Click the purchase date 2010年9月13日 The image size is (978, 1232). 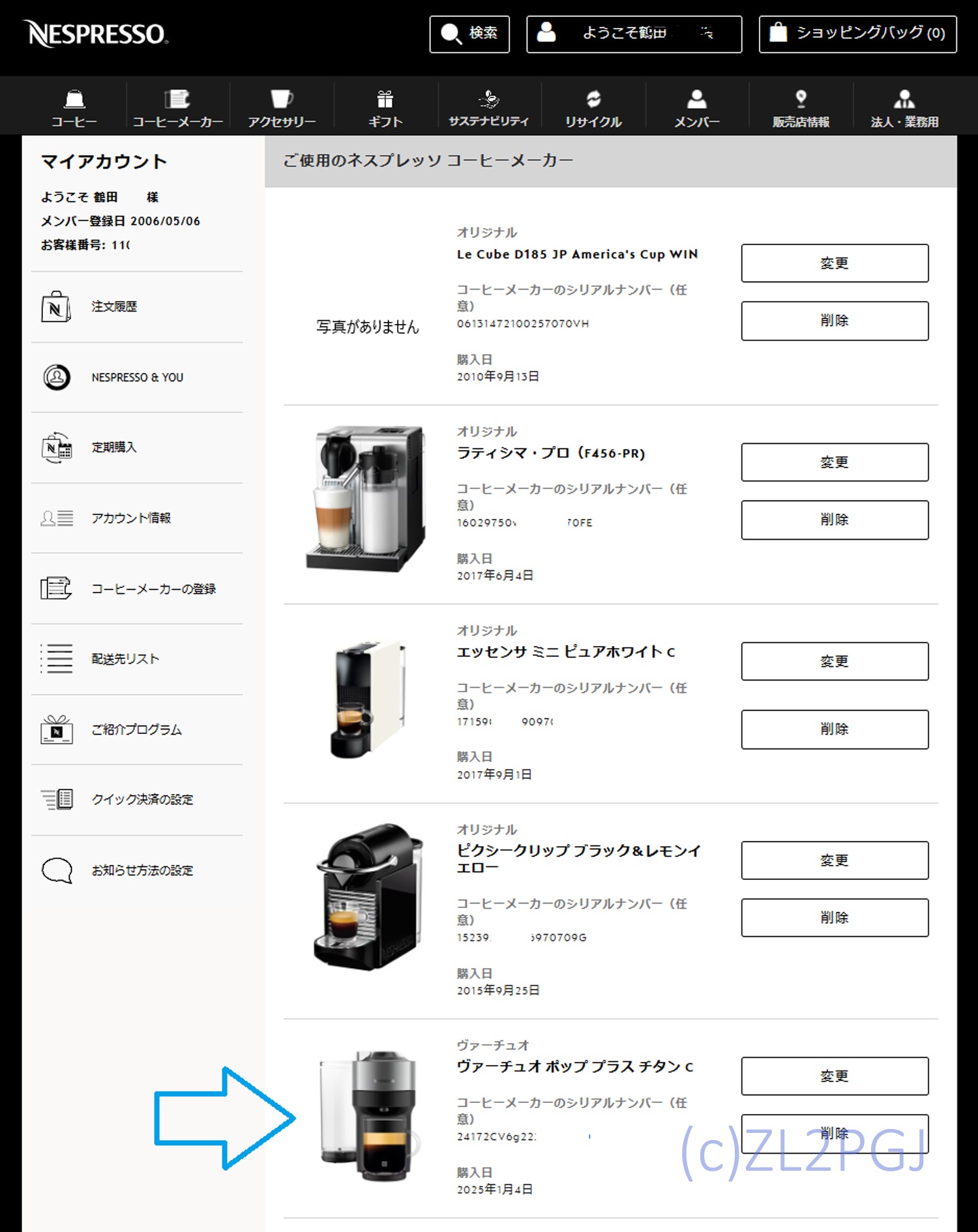point(498,377)
